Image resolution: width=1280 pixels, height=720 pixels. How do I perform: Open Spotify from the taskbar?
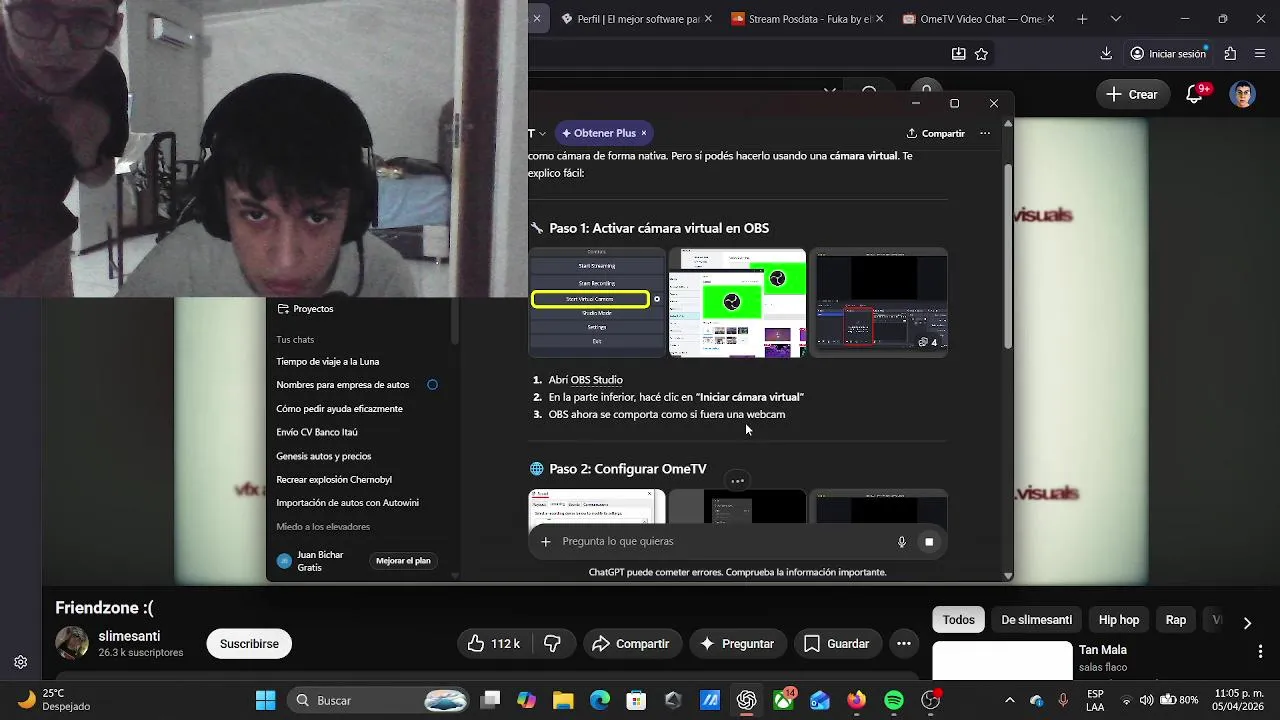pyautogui.click(x=894, y=700)
